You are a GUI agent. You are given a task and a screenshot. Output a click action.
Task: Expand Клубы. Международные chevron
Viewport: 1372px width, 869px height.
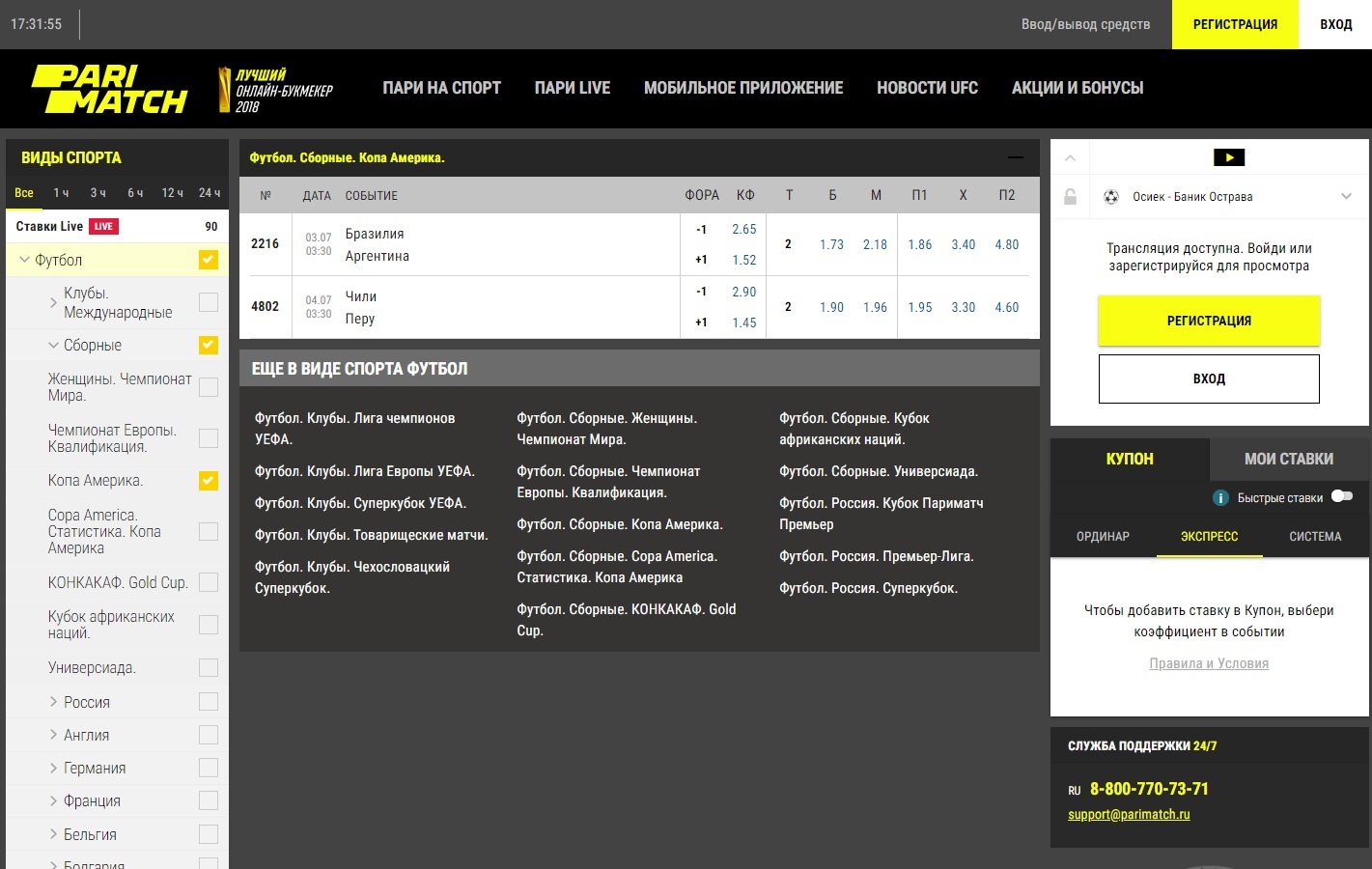pos(53,302)
